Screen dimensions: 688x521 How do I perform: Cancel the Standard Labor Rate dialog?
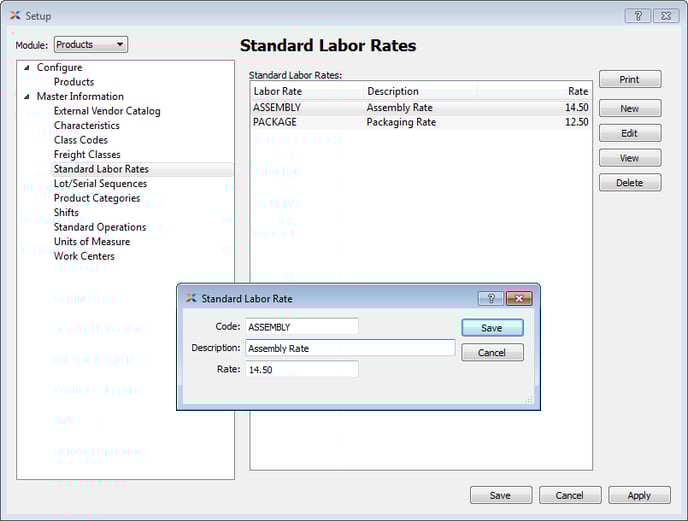click(491, 353)
